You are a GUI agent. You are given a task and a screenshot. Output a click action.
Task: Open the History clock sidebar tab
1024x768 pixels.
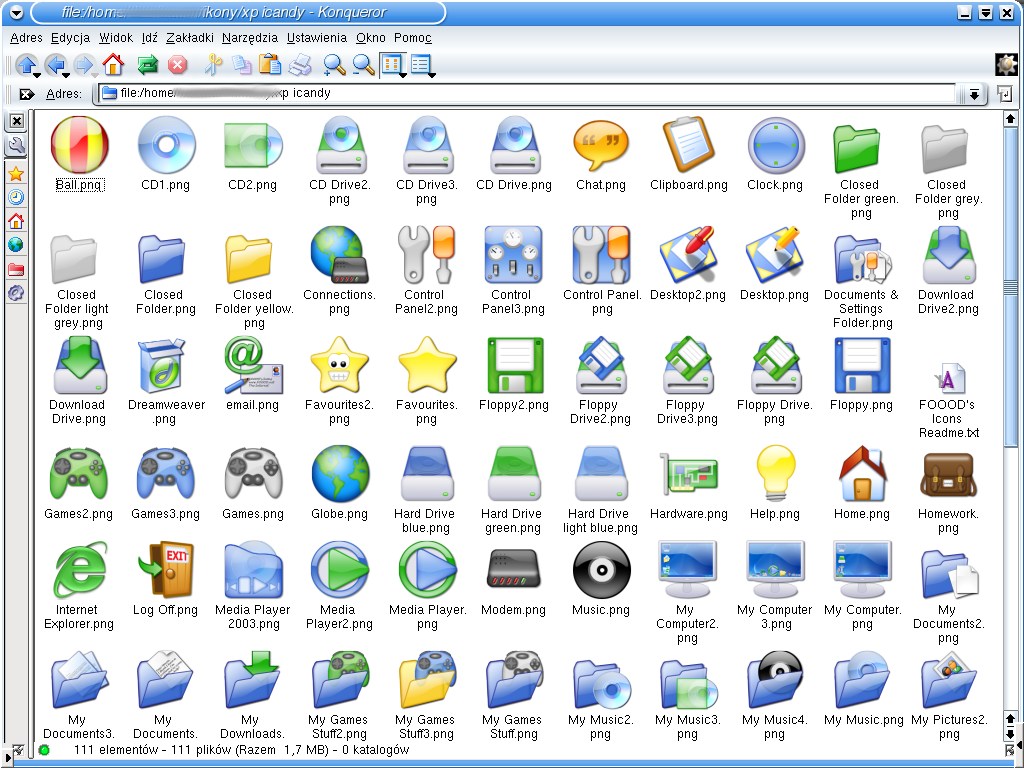coord(16,197)
